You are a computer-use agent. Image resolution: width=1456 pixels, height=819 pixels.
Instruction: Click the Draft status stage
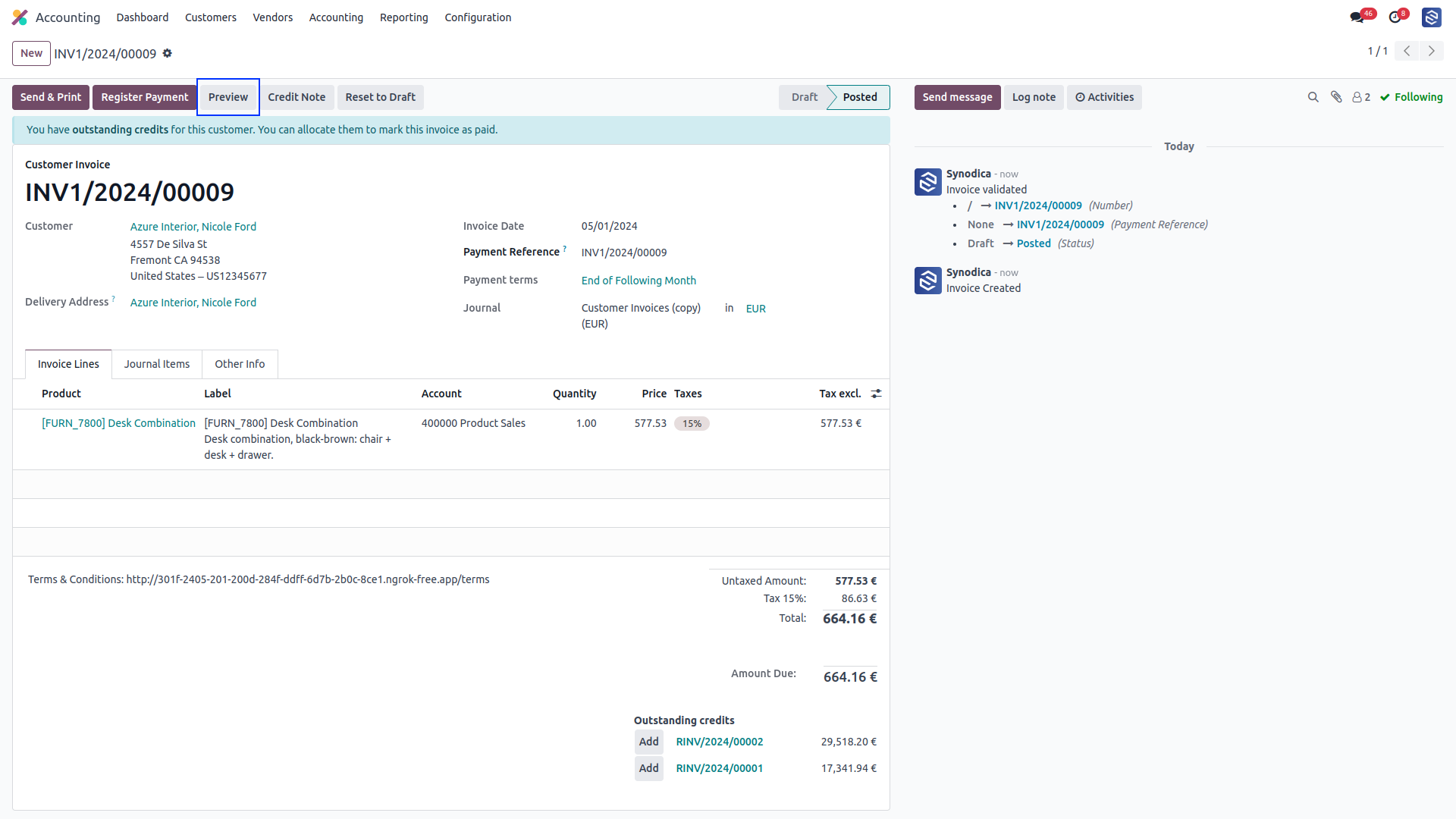[x=805, y=97]
